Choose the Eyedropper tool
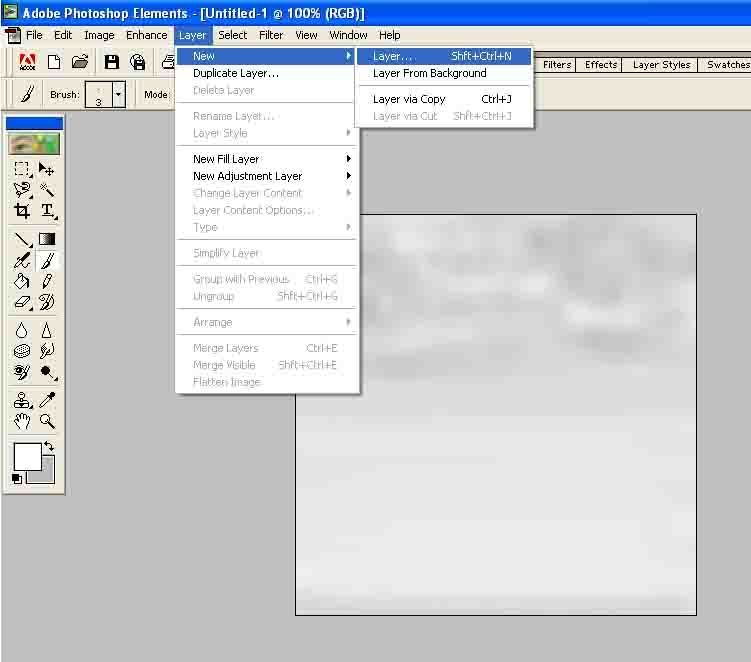Image resolution: width=751 pixels, height=662 pixels. [47, 400]
